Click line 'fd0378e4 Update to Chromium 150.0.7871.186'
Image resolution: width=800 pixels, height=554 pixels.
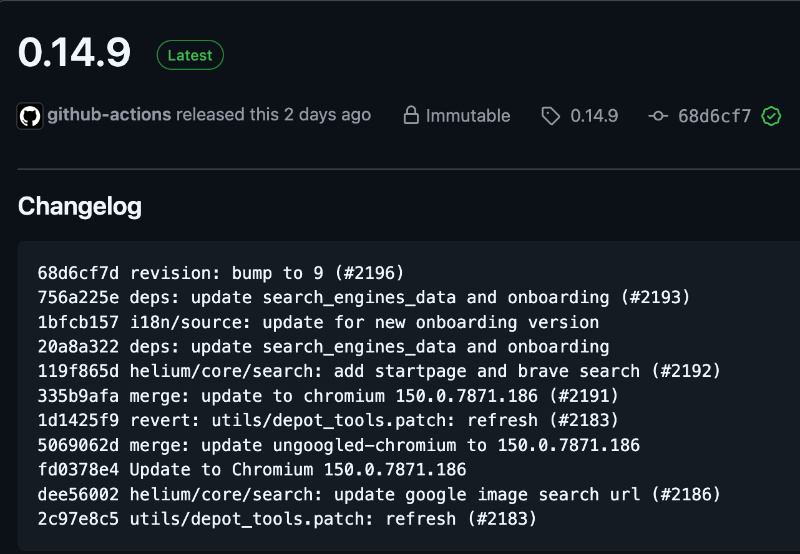[252, 470]
